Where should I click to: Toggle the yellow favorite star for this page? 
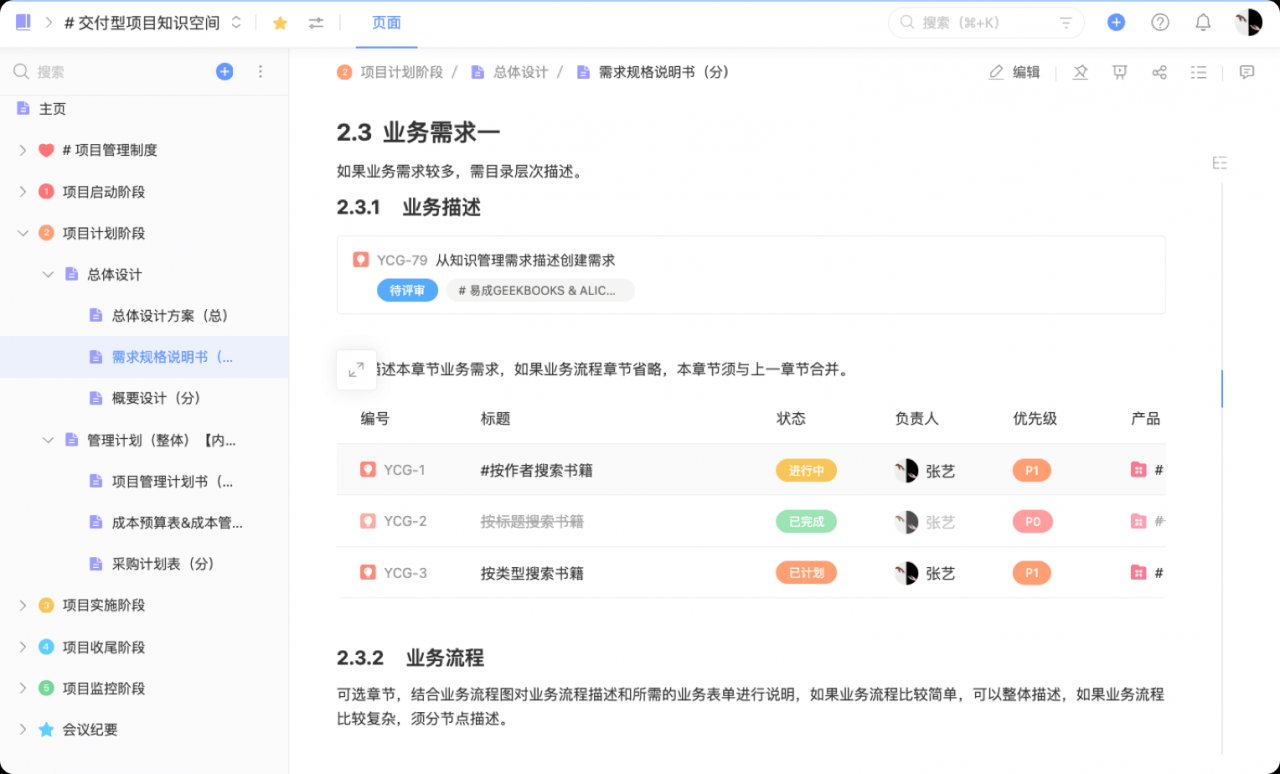pyautogui.click(x=279, y=21)
